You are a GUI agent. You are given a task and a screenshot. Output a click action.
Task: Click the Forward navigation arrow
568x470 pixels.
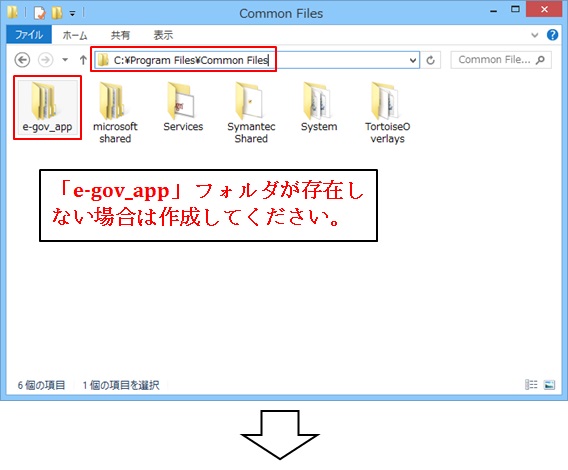tap(46, 60)
